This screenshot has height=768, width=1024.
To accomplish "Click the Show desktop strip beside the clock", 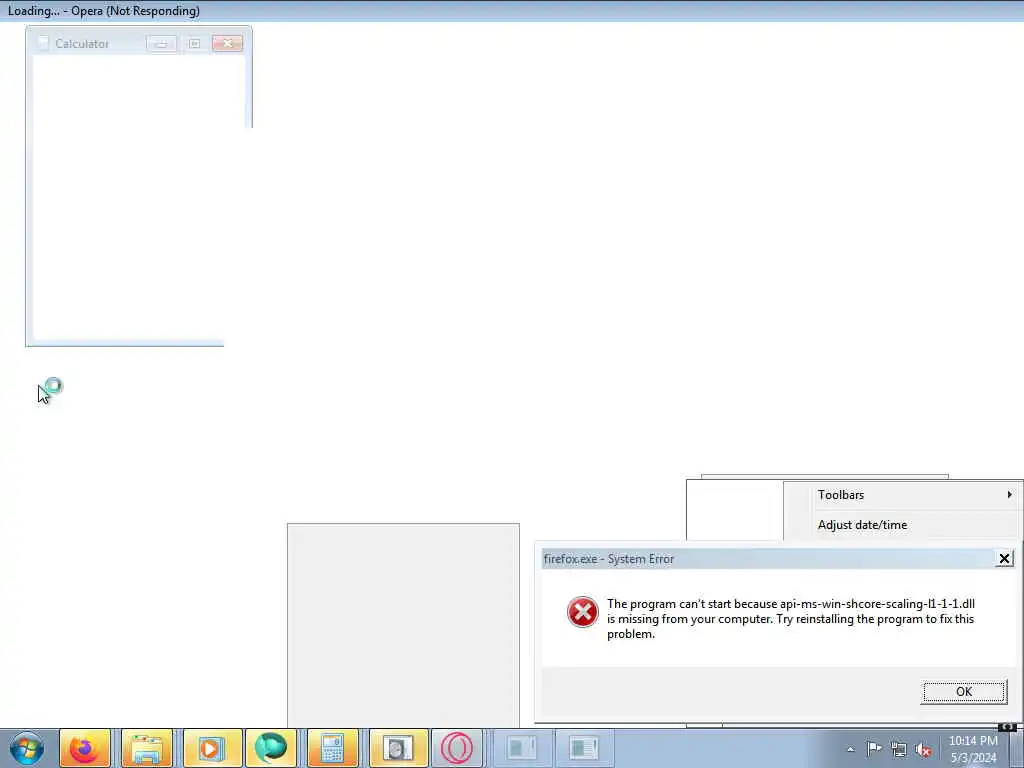I will 1017,748.
